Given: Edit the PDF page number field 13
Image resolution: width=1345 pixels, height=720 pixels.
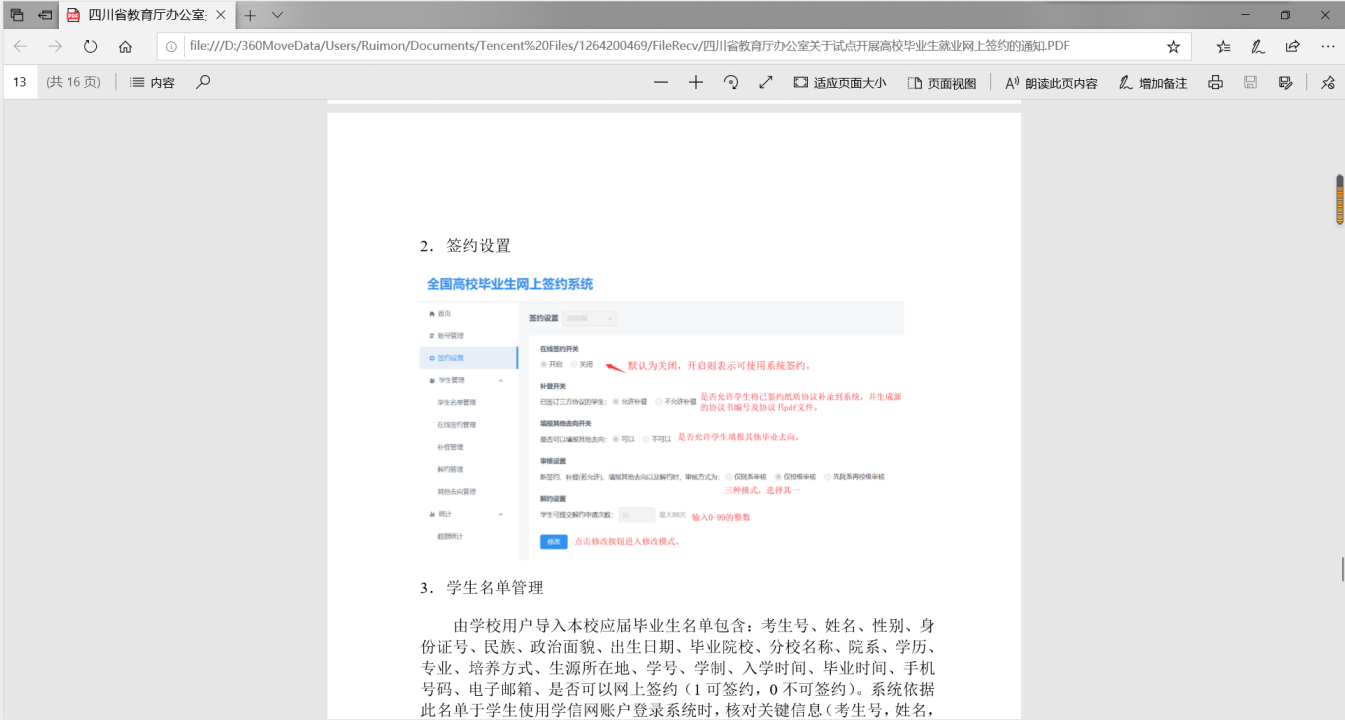Looking at the screenshot, I should pos(20,82).
